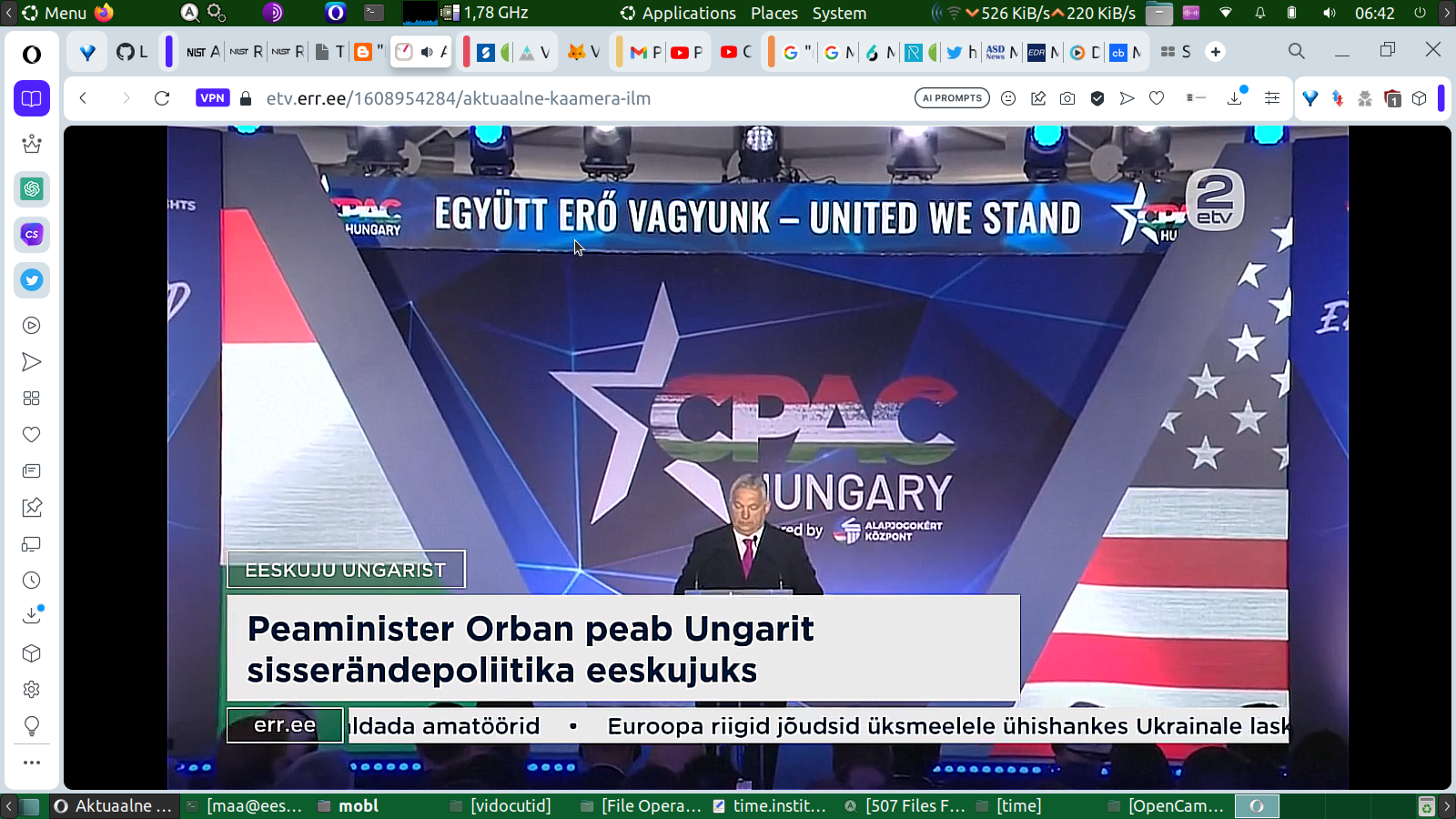Save page to Pinboard icon
The image size is (1456, 819).
[1038, 98]
